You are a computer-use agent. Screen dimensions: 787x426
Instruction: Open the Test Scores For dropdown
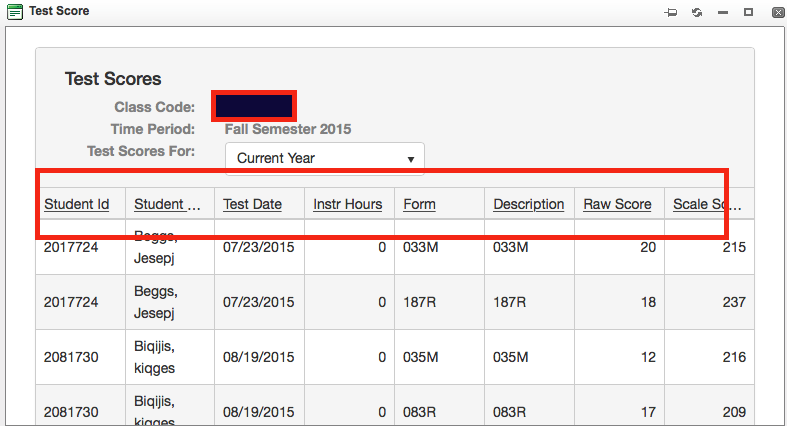point(324,158)
